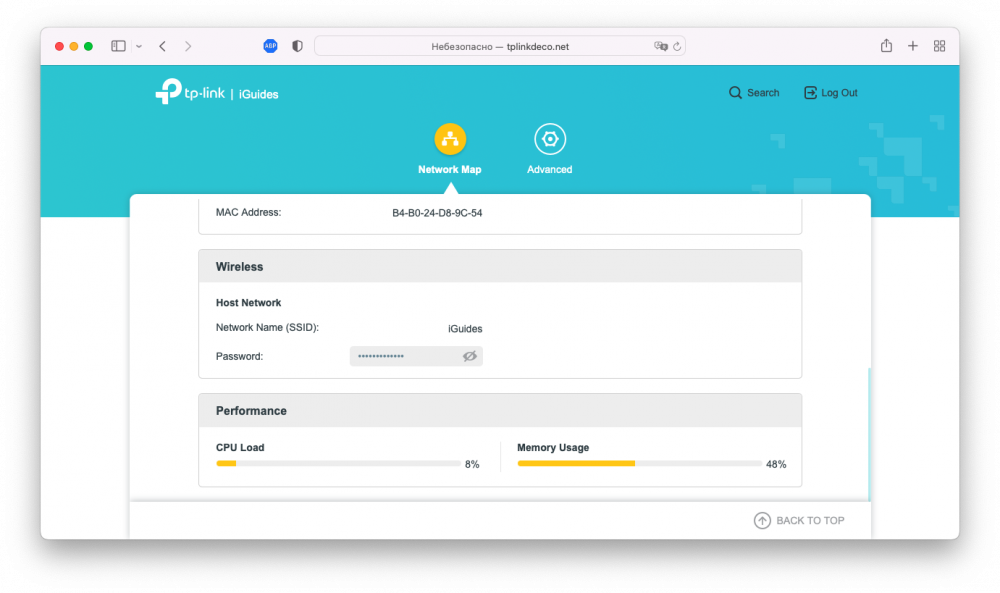1000x593 pixels.
Task: Click the iGuides SSID value
Action: 465,329
